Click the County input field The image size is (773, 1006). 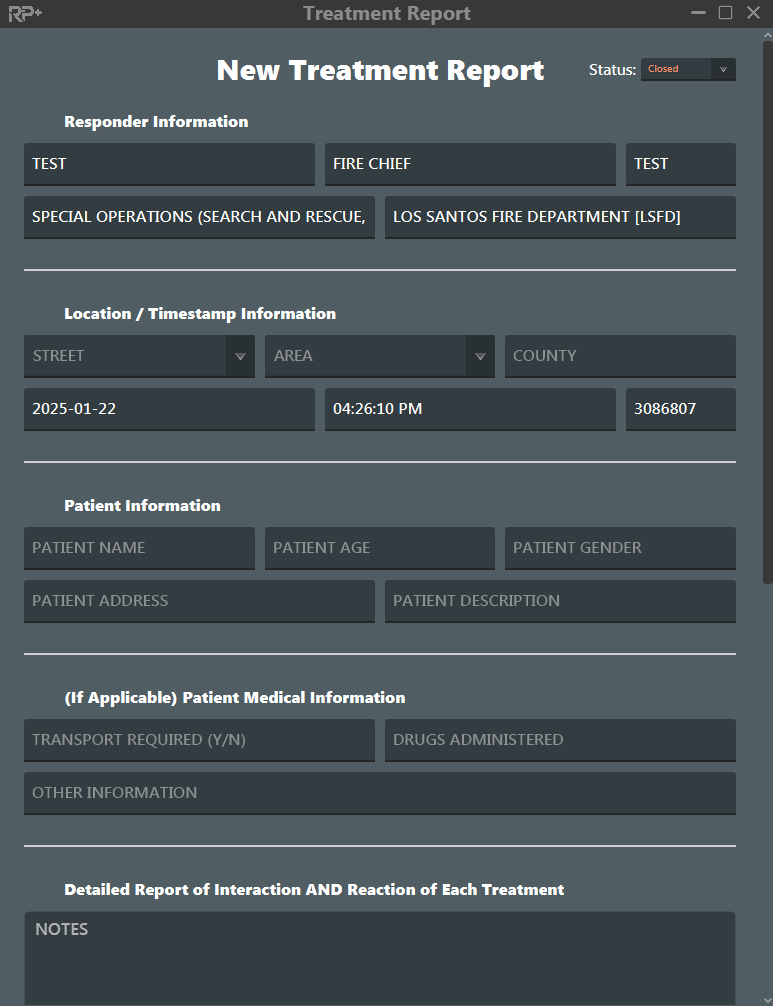point(619,356)
